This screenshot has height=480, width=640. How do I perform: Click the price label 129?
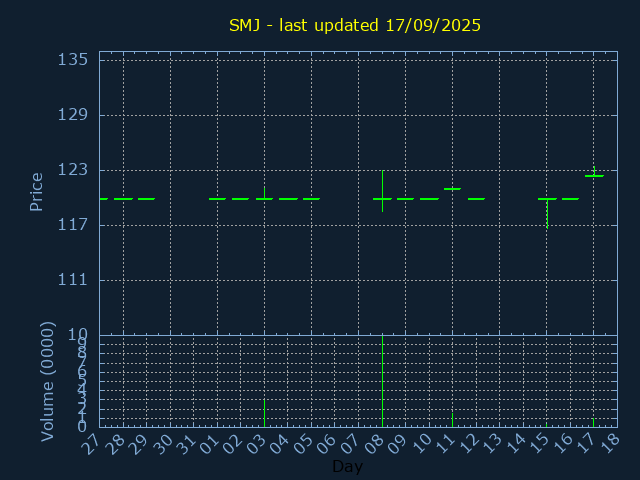pos(73,115)
